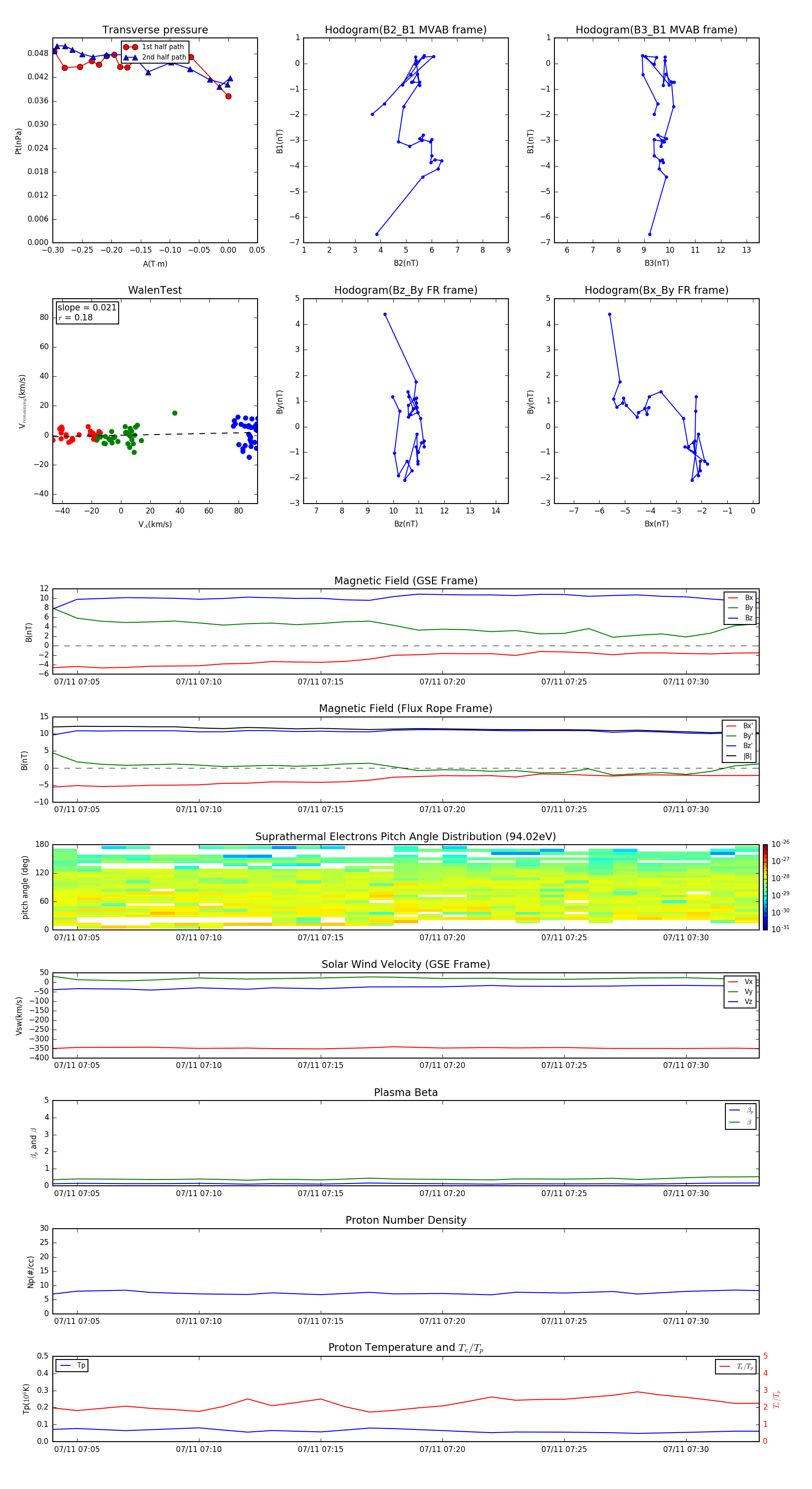Select the "1st half path" legend entry
The image size is (812, 1489).
pos(154,47)
